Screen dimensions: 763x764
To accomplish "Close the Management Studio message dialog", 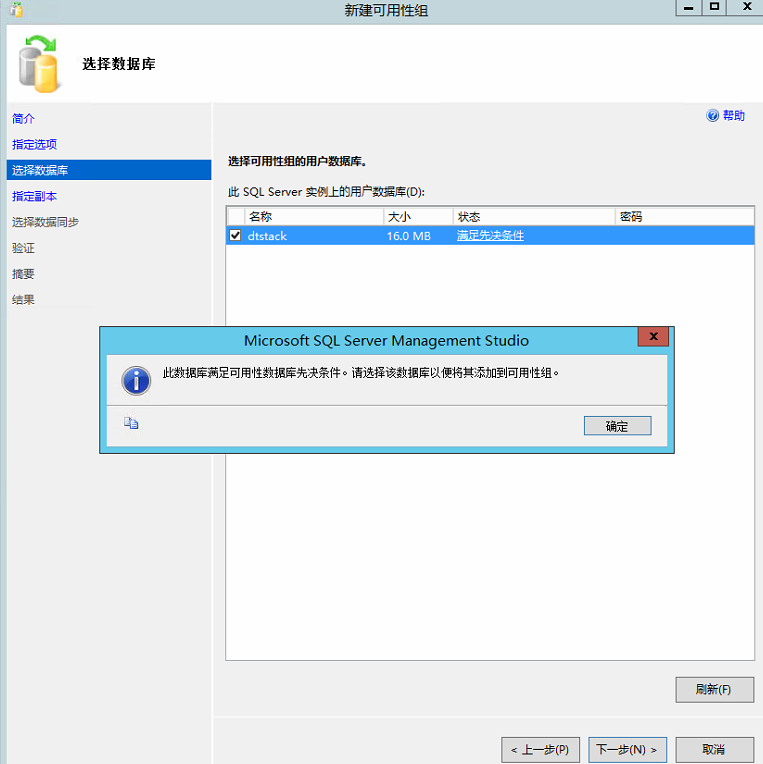I will [653, 336].
